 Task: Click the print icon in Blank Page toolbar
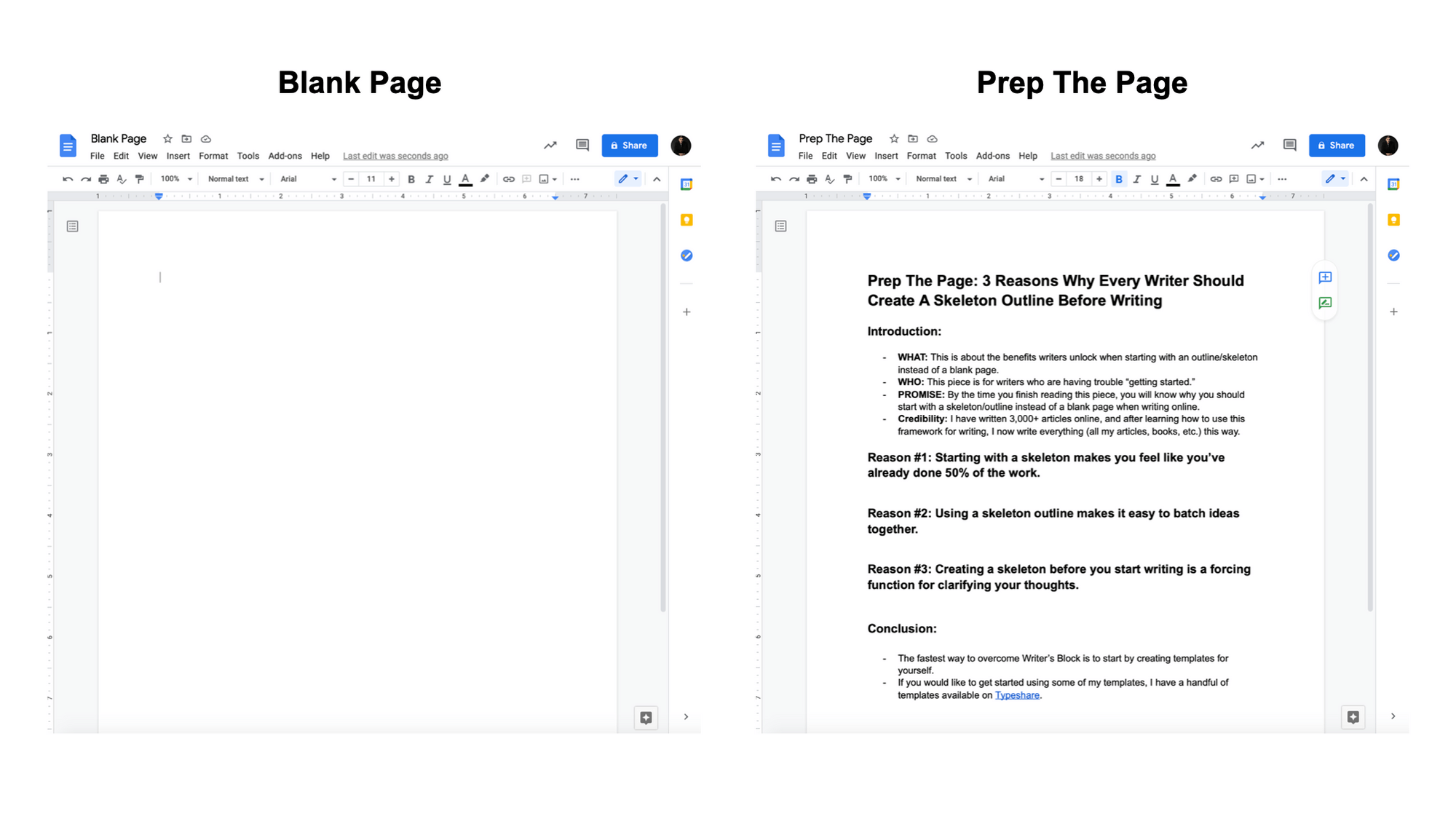point(103,179)
